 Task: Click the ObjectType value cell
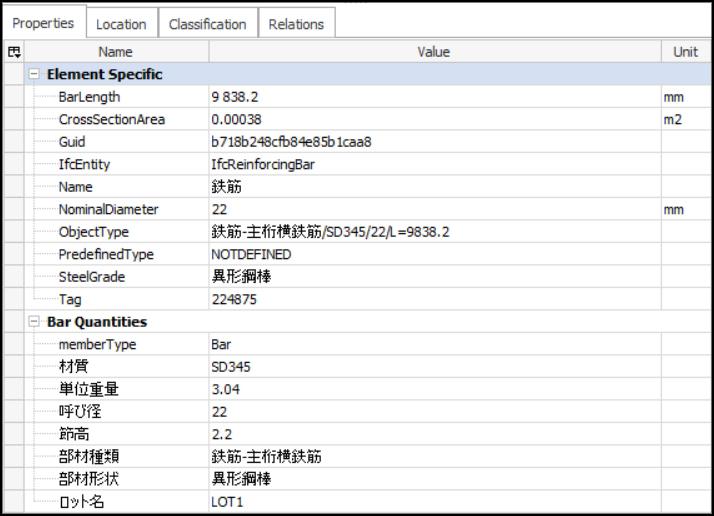pyautogui.click(x=330, y=232)
